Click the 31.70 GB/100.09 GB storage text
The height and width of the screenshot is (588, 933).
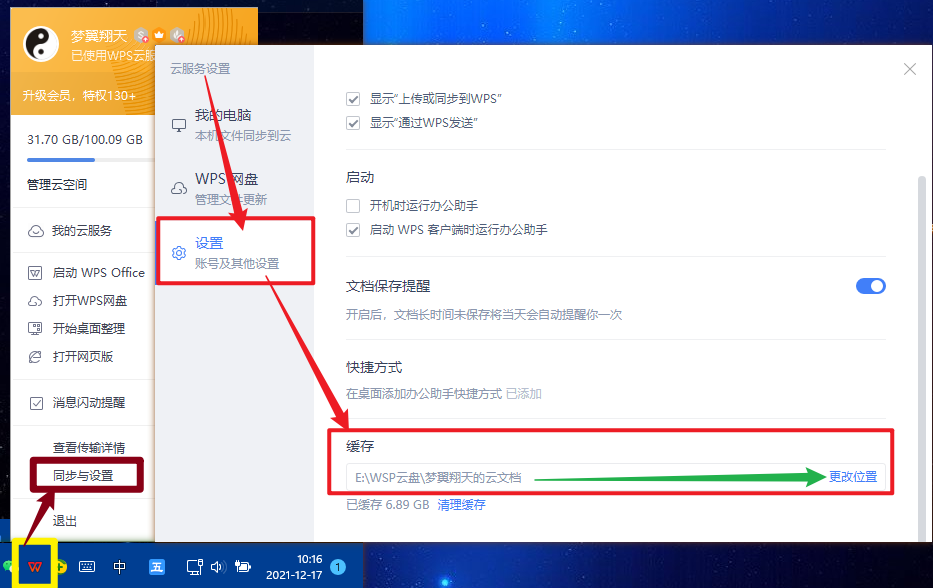pyautogui.click(x=85, y=140)
